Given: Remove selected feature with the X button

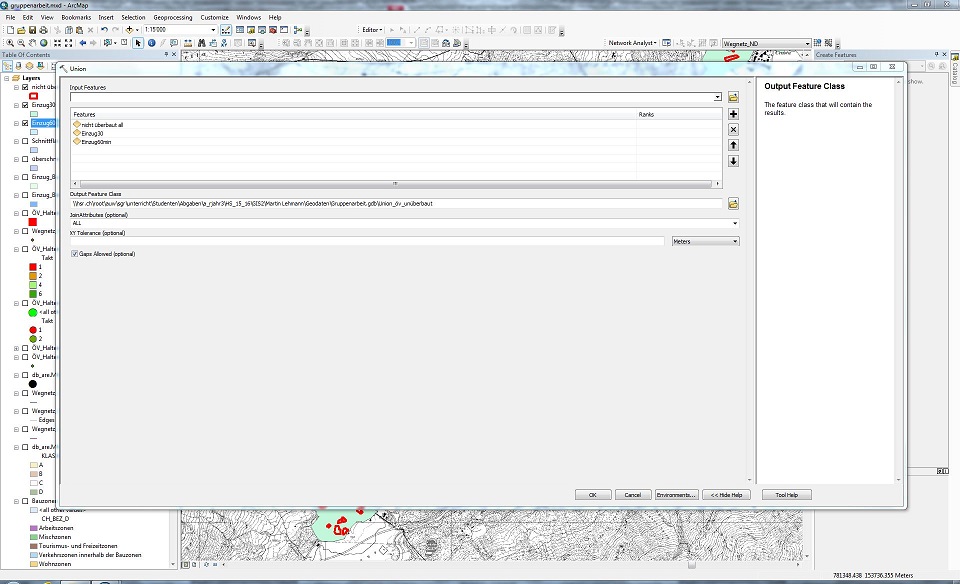Looking at the screenshot, I should [733, 130].
